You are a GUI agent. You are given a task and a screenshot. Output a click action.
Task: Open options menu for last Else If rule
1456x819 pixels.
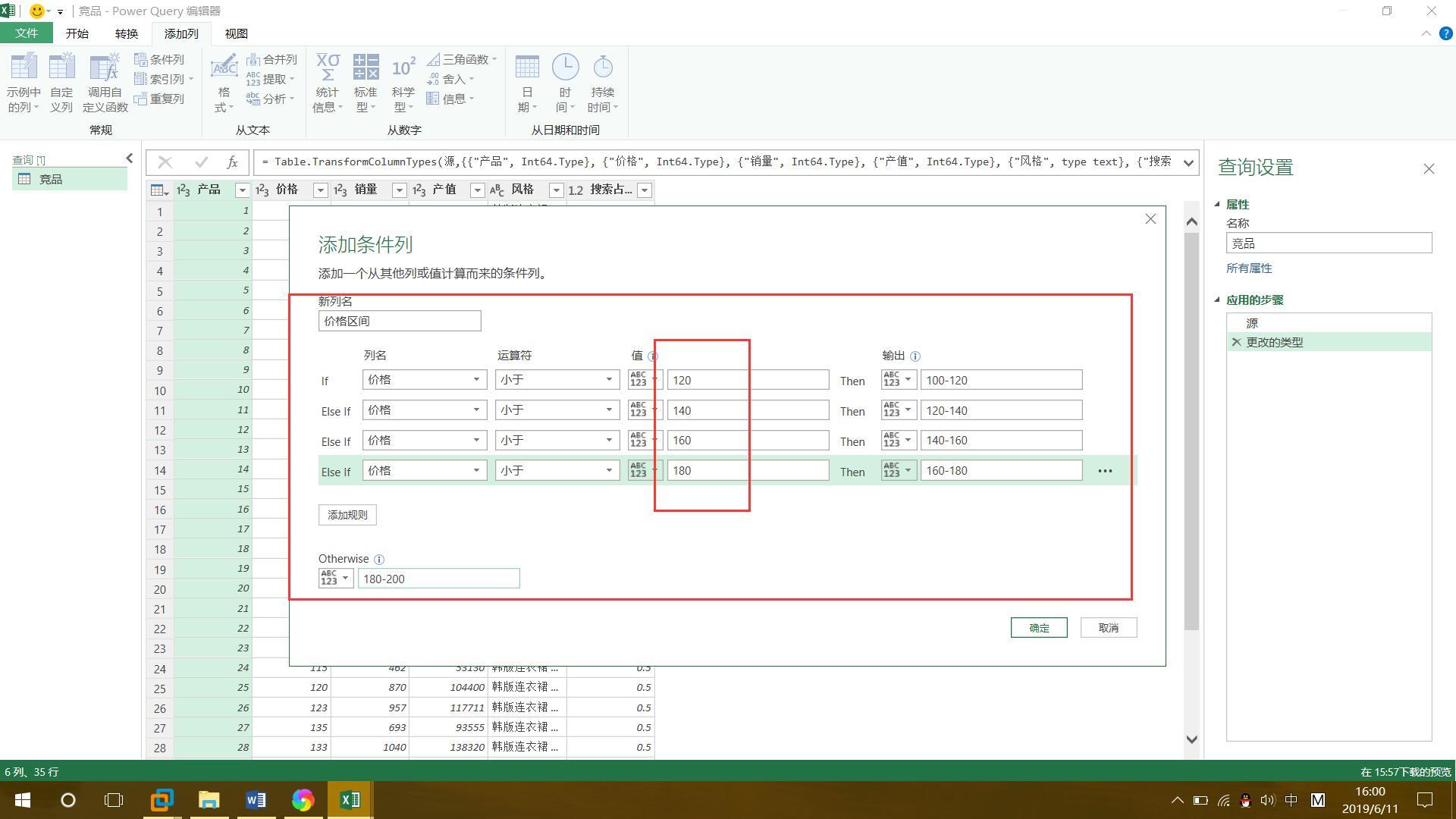click(x=1105, y=471)
